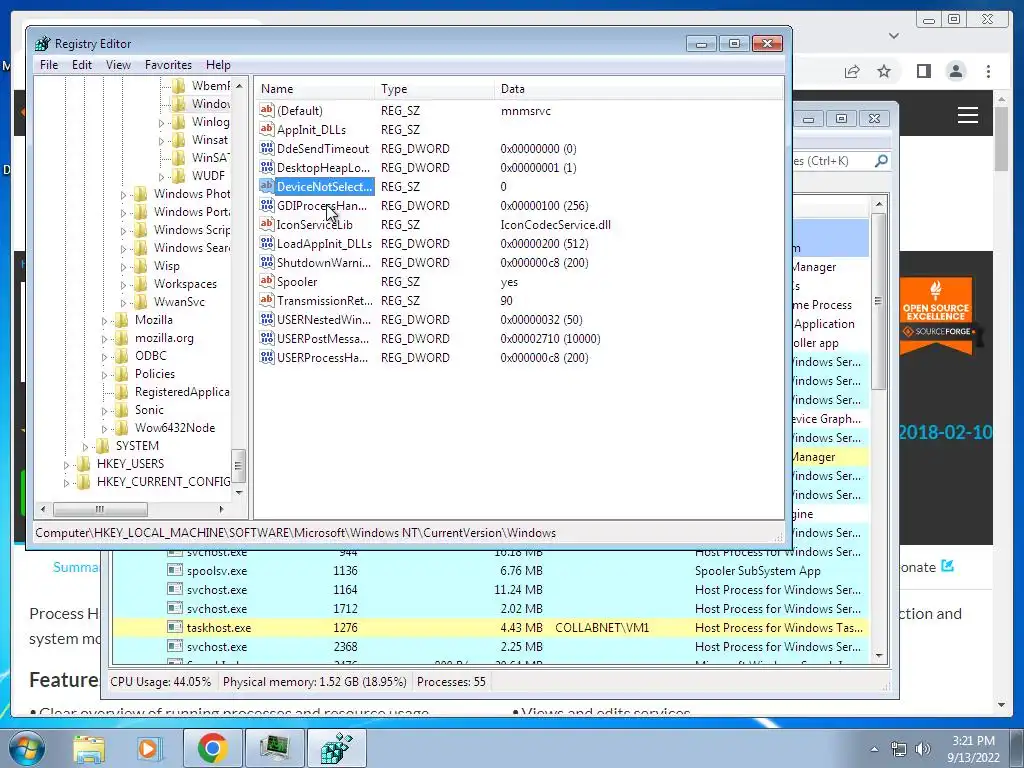Click the (Default) value string icon
Viewport: 1024px width, 768px height.
[266, 110]
